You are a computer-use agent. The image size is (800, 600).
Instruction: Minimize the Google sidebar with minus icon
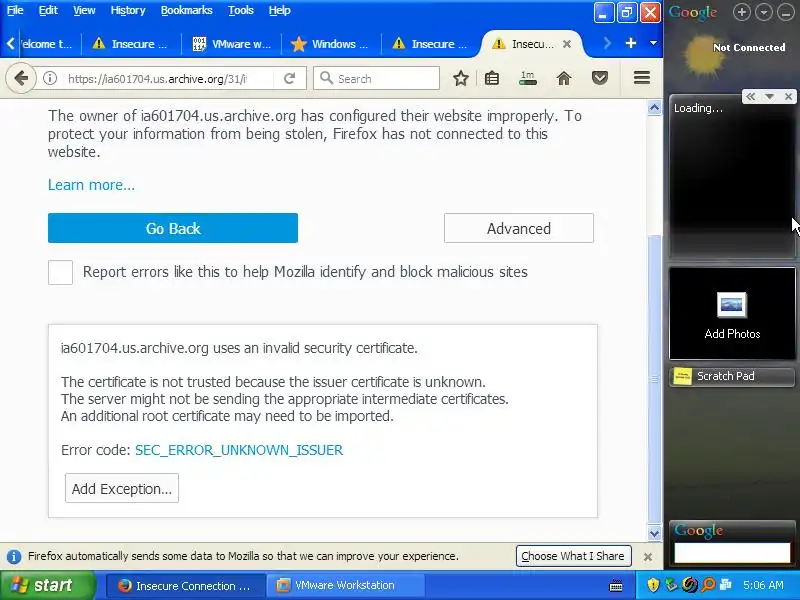786,12
